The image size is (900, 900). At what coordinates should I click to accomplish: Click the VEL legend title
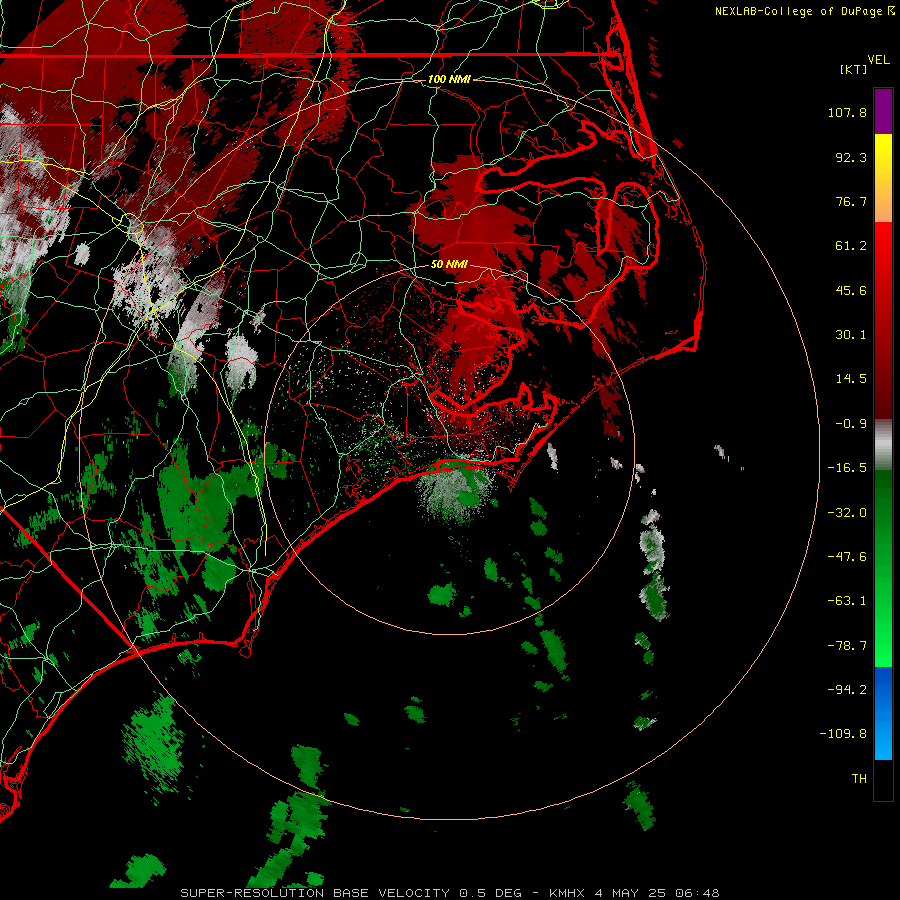coord(878,60)
